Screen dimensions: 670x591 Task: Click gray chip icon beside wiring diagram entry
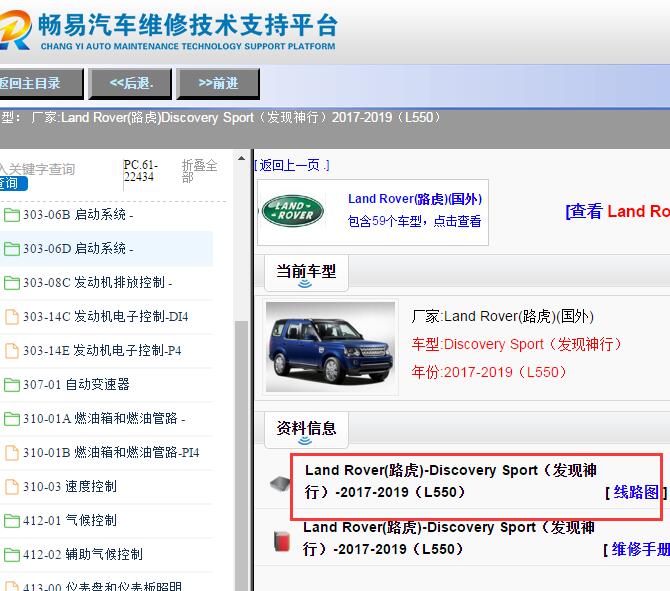pos(280,483)
